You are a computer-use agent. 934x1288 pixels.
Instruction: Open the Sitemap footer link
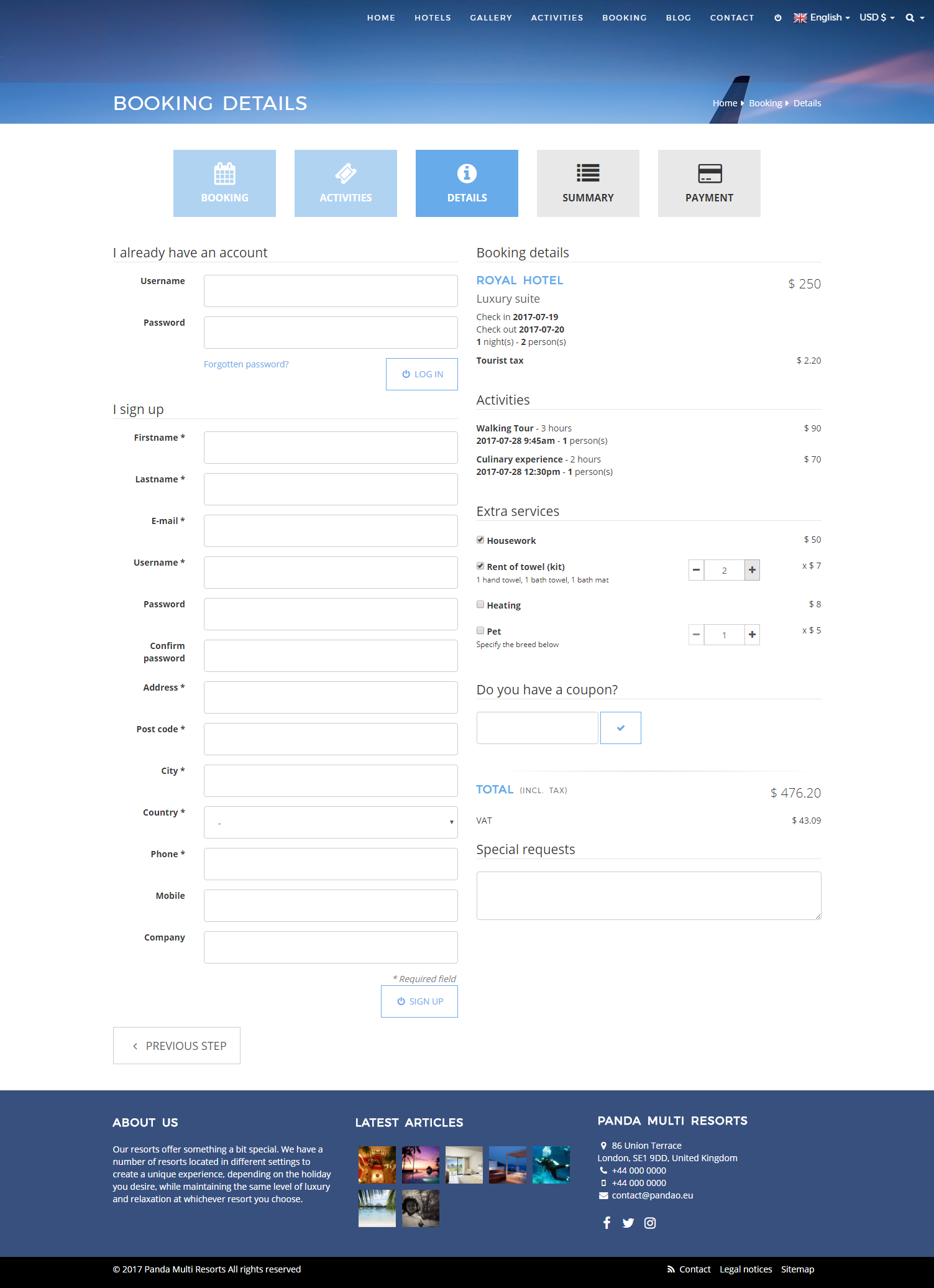[x=798, y=1269]
